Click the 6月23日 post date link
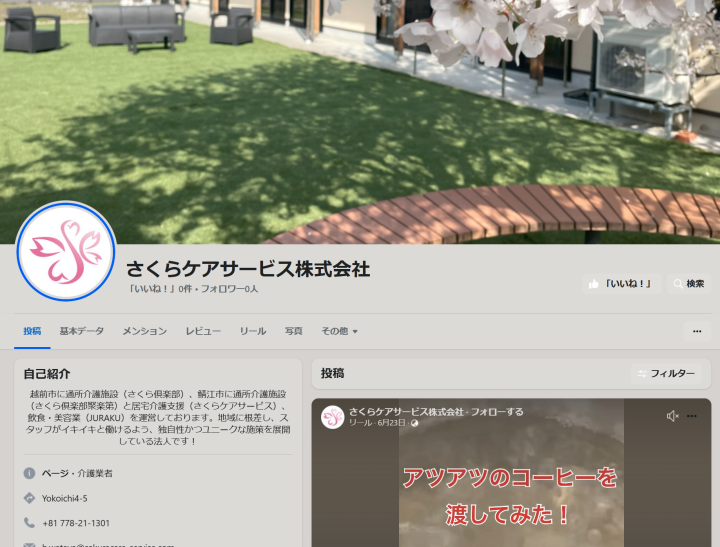This screenshot has height=547, width=720. pos(391,423)
